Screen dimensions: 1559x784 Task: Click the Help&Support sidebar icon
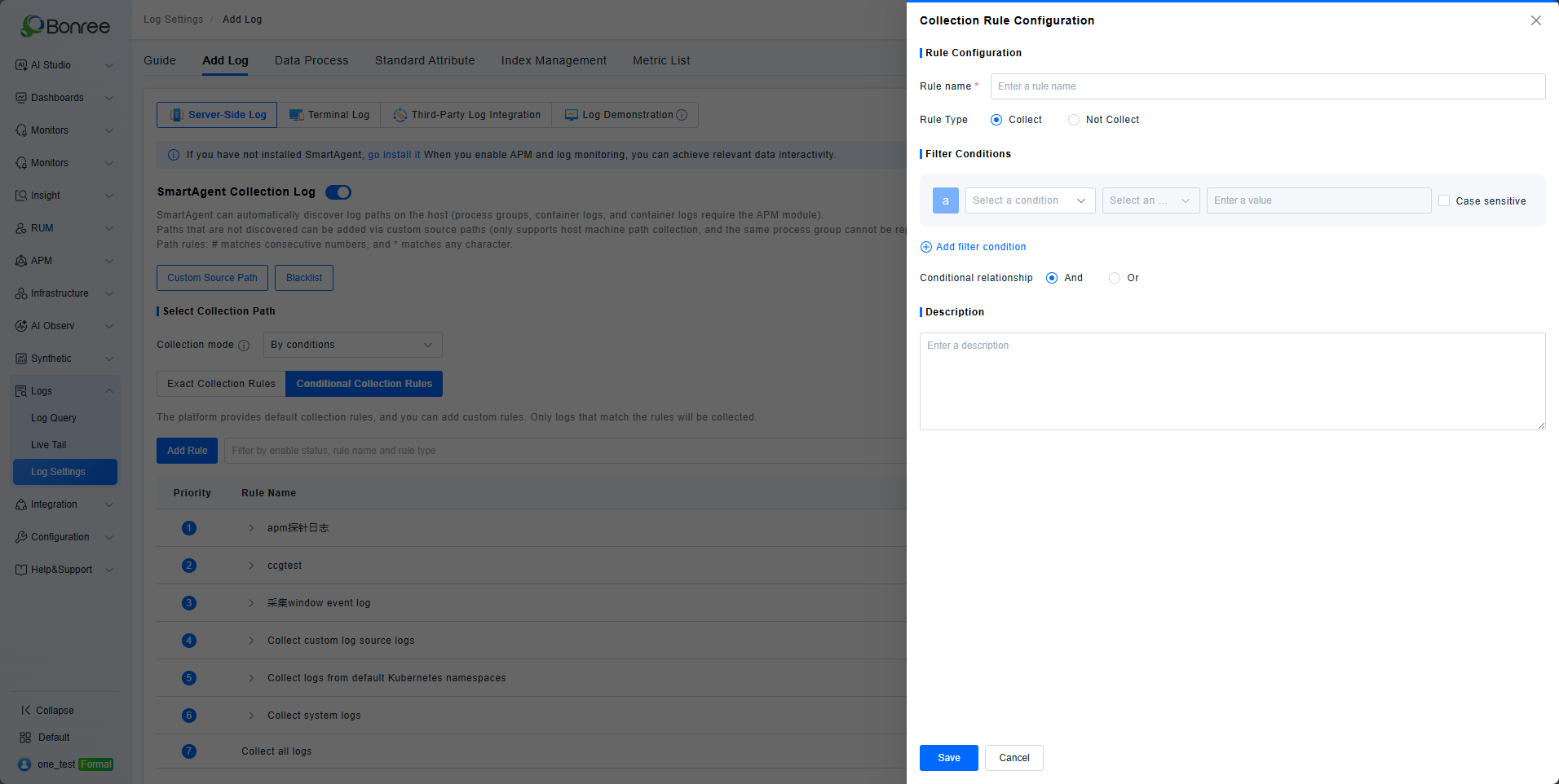[21, 570]
